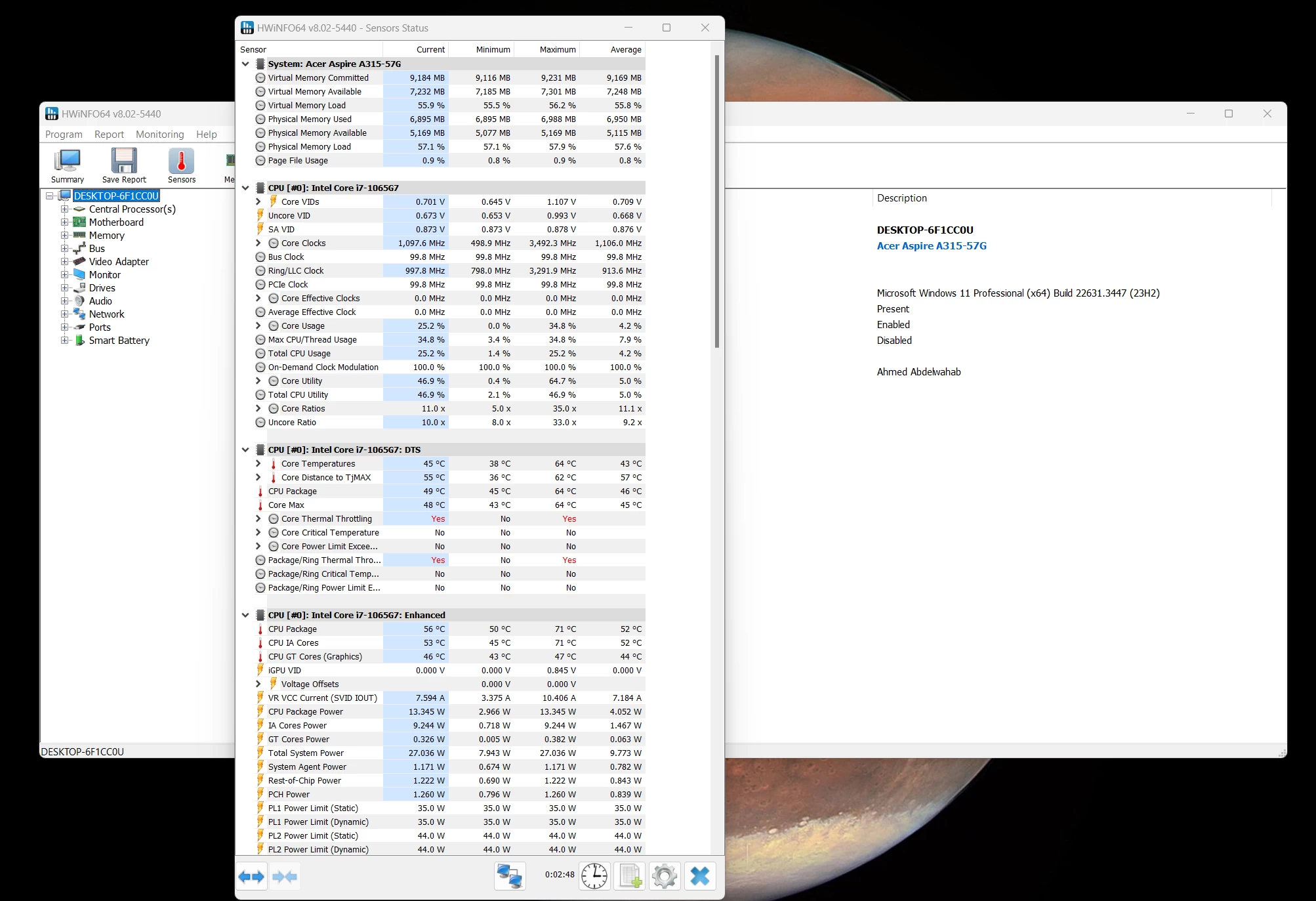Select DESKTOP-6F1CC0U root tree node
The width and height of the screenshot is (1316, 901).
(116, 196)
